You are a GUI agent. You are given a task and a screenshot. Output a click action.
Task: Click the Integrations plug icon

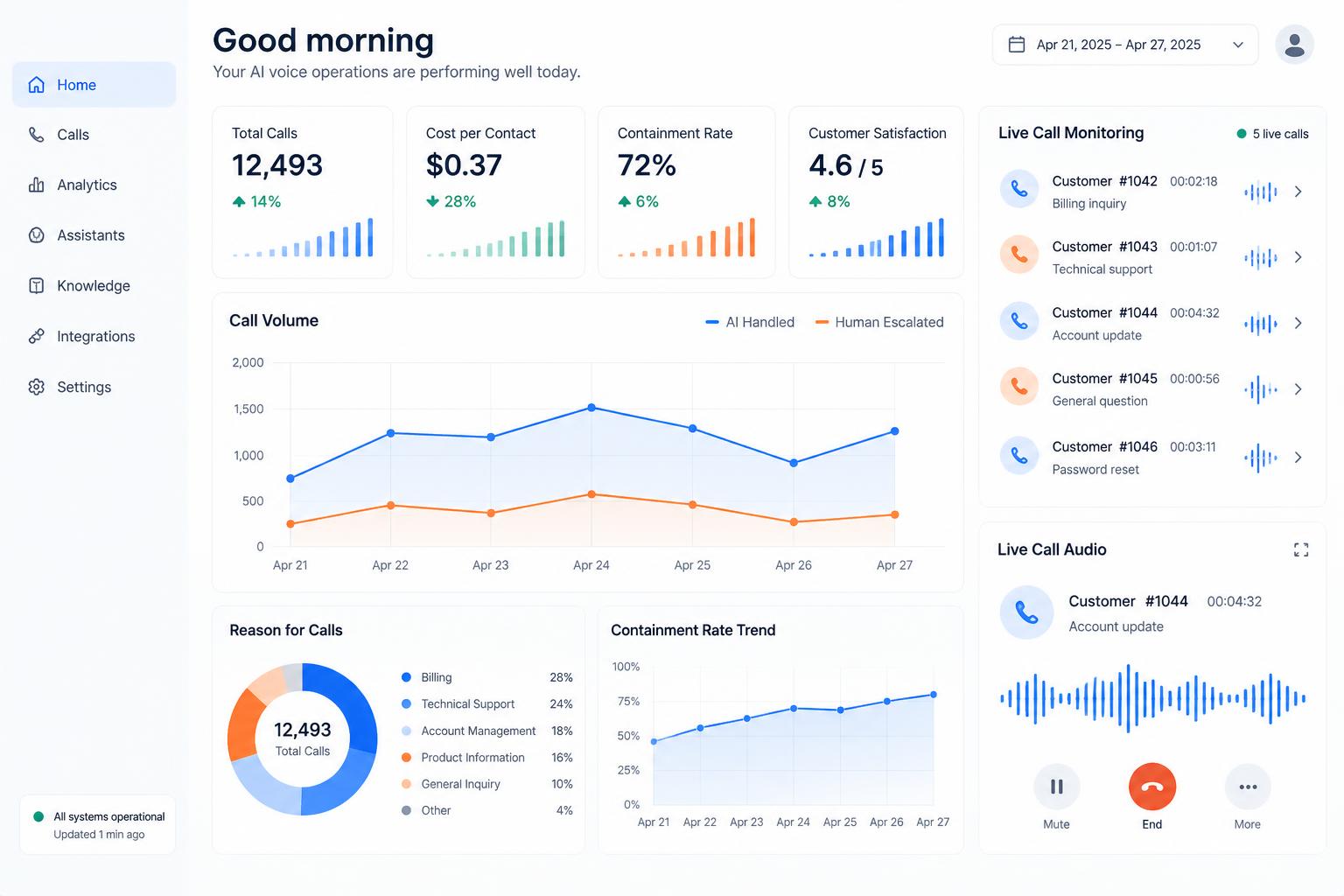36,336
